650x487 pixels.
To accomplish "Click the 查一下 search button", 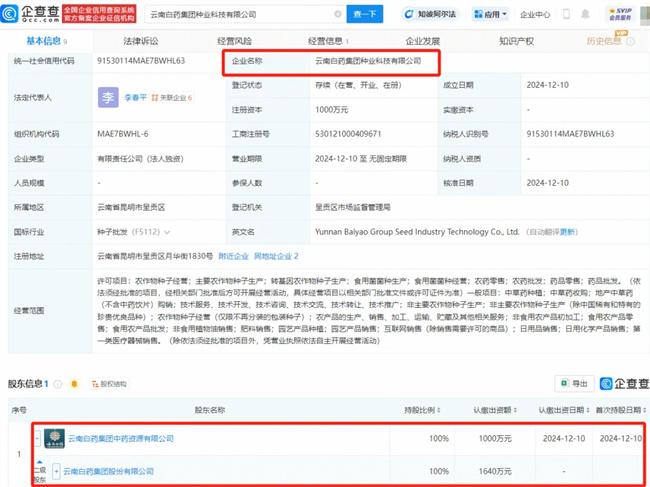I will coord(364,15).
